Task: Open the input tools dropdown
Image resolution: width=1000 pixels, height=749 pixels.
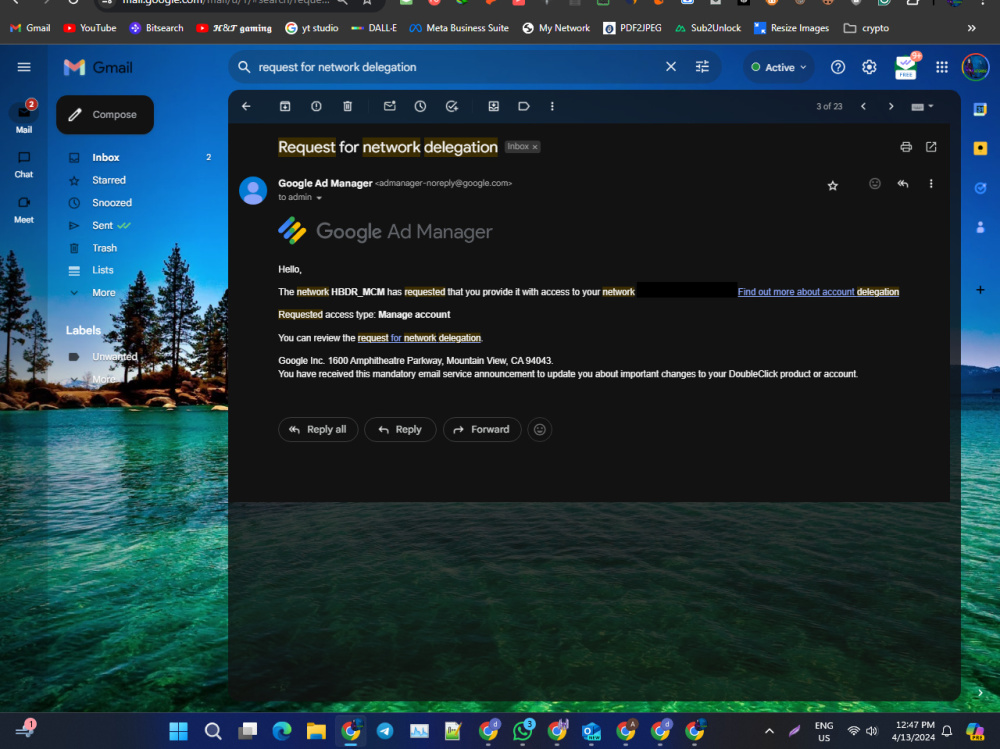Action: 922,107
